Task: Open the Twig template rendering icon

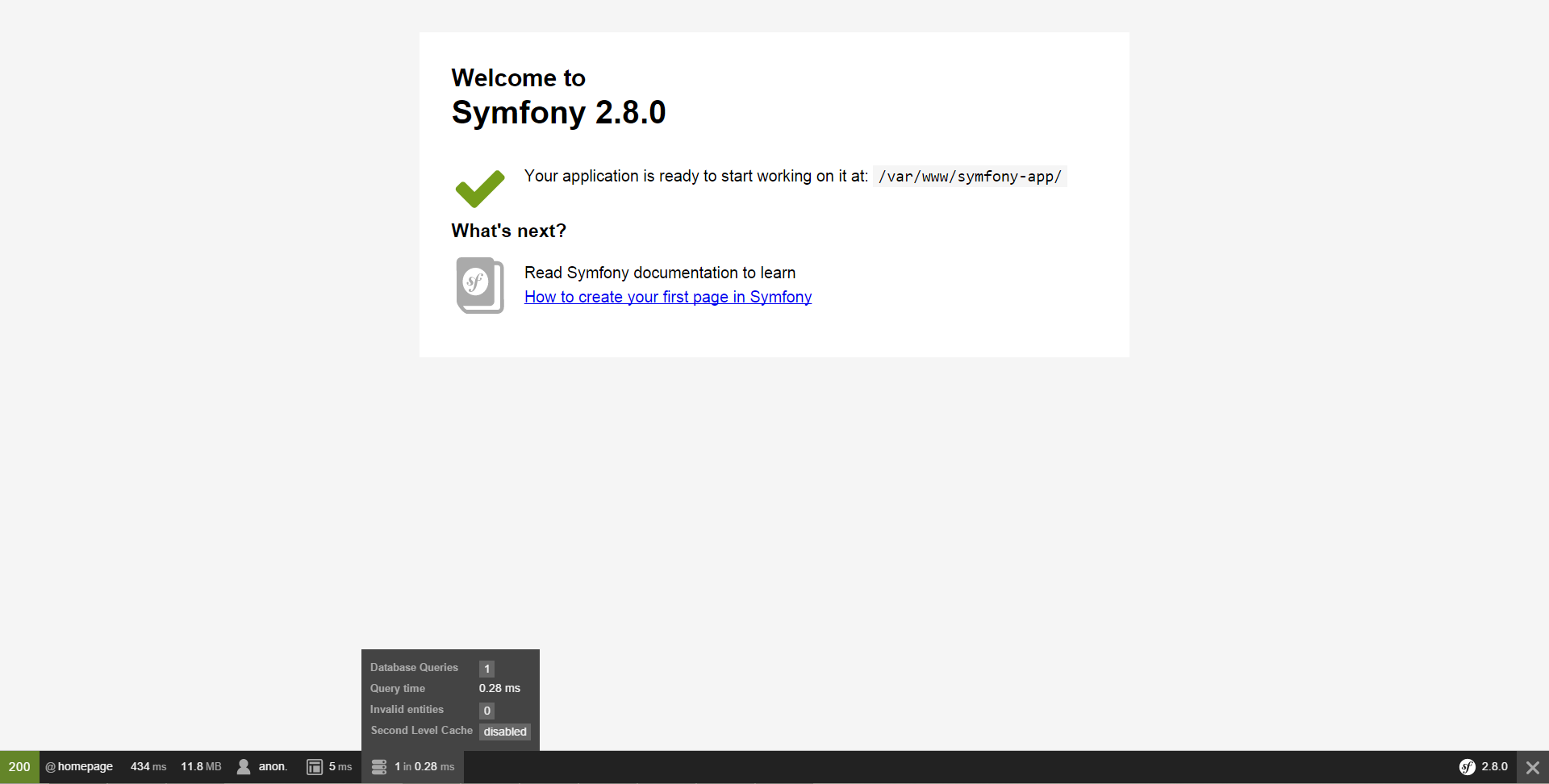Action: [x=315, y=767]
